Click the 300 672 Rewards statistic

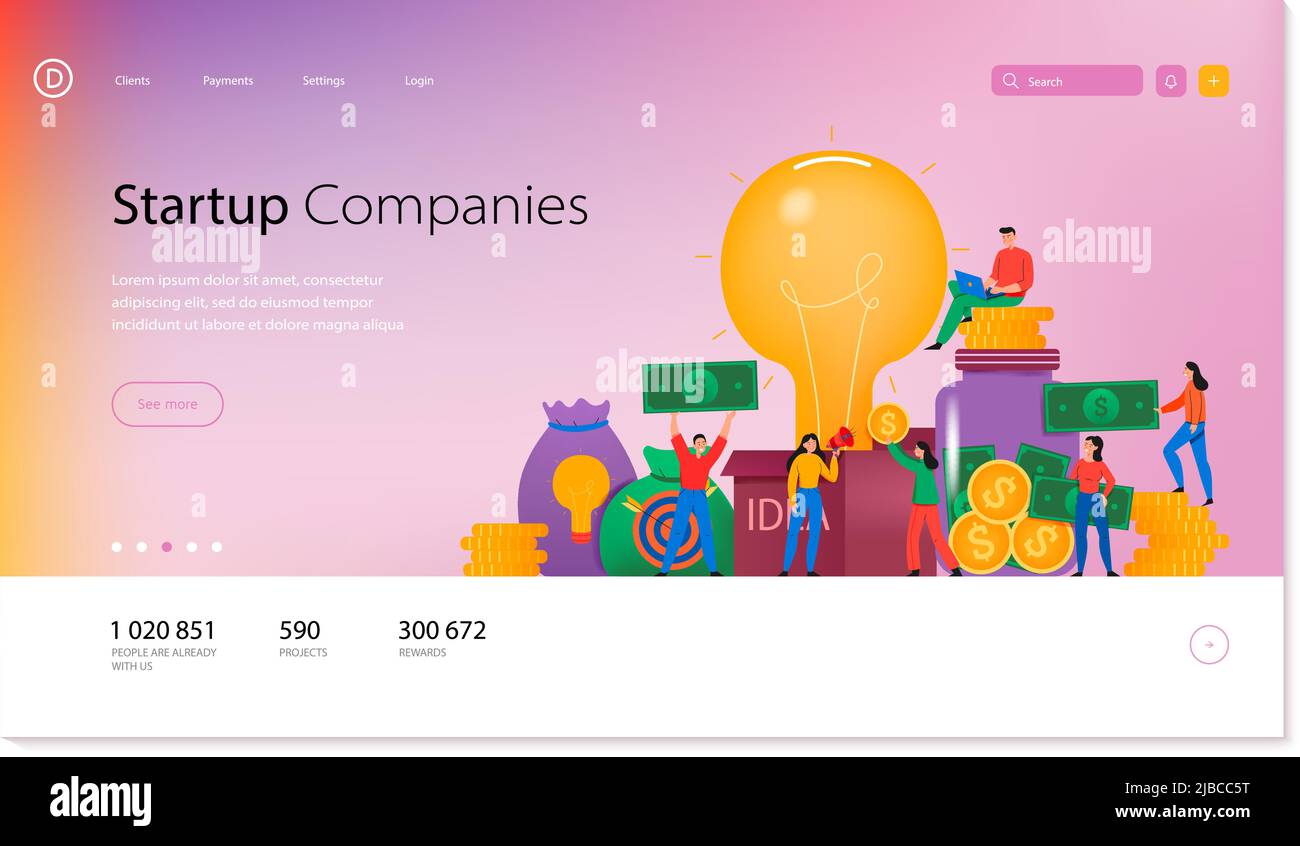coord(442,639)
